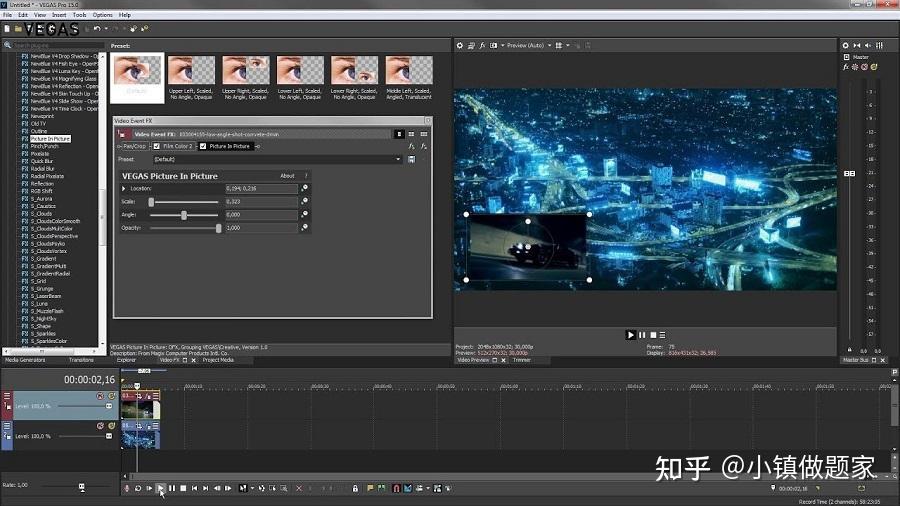Toggle snapping magnet icon in timeline toolbar

[396, 488]
